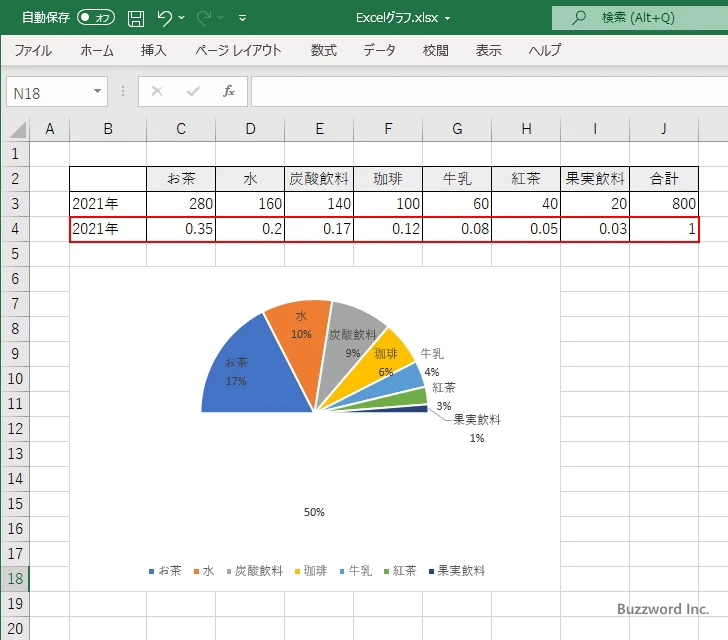The height and width of the screenshot is (640, 728).
Task: Open the ページ レイアウト tab
Action: click(x=238, y=50)
